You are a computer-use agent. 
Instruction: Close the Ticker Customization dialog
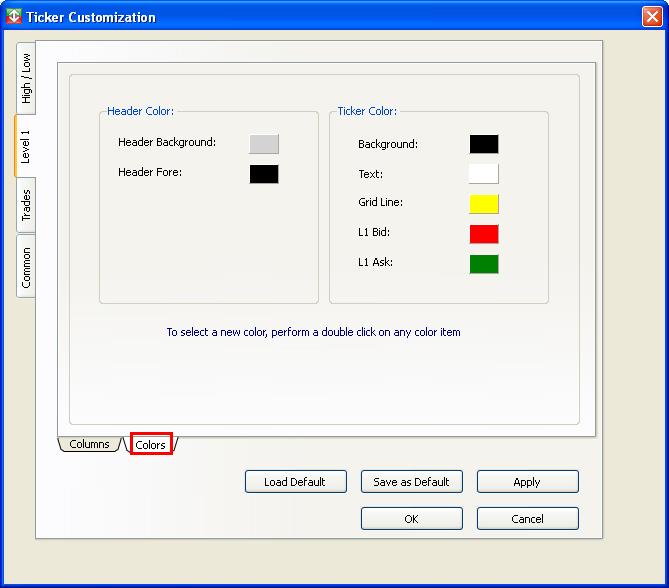tap(652, 16)
